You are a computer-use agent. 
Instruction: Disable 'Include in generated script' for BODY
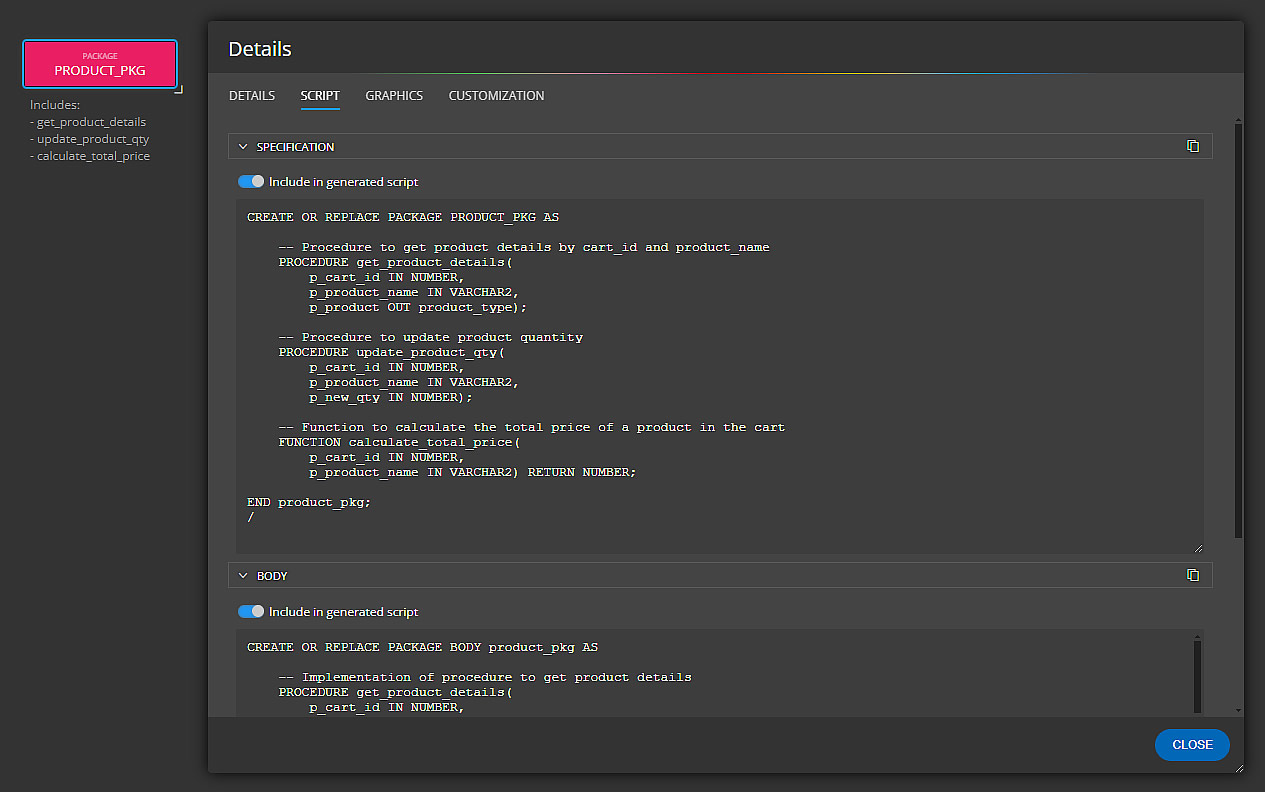pos(249,611)
